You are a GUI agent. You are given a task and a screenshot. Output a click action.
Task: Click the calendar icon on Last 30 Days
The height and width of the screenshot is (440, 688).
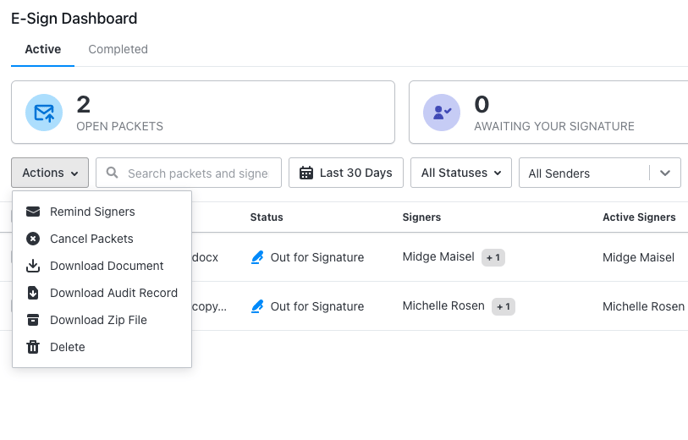306,173
